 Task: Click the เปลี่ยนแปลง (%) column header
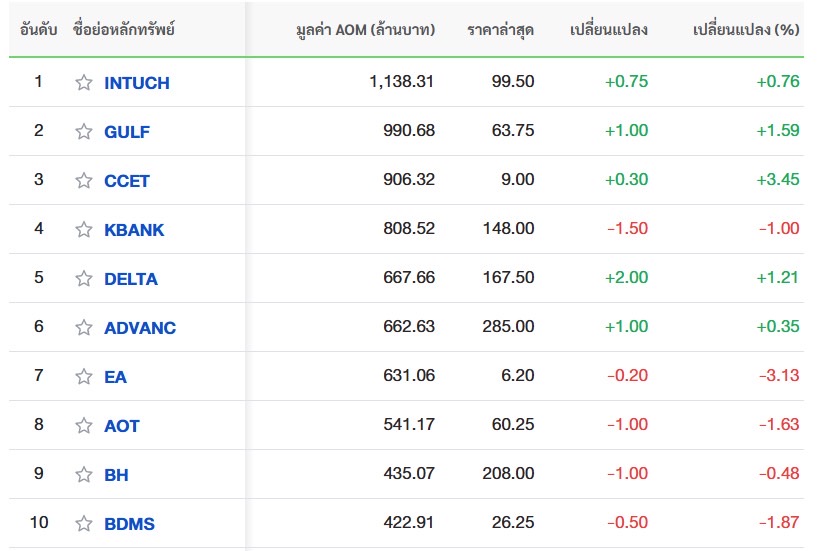point(746,30)
